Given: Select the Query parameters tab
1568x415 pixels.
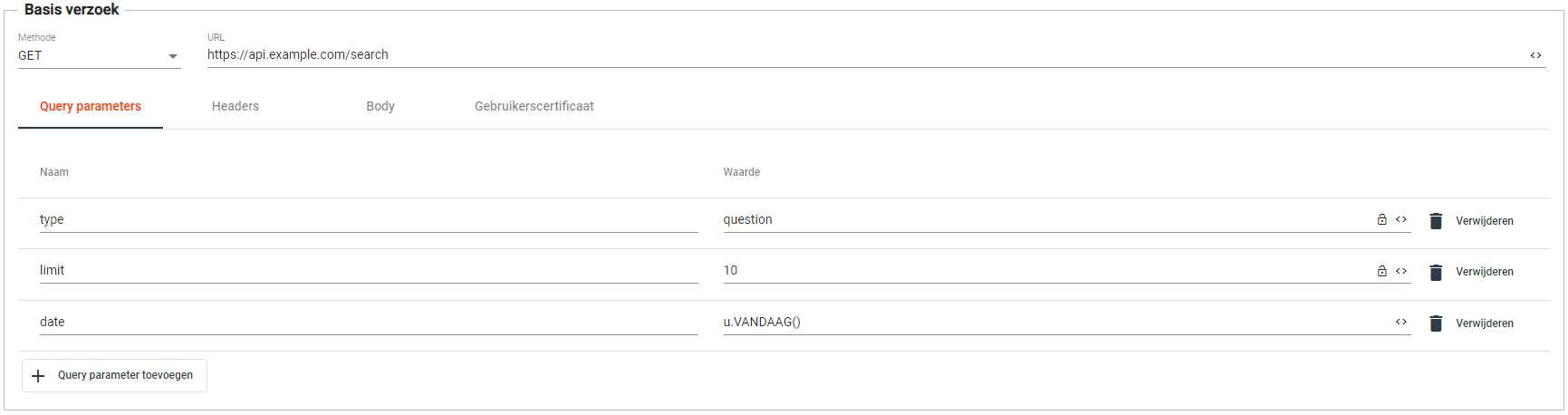Looking at the screenshot, I should coord(91,106).
